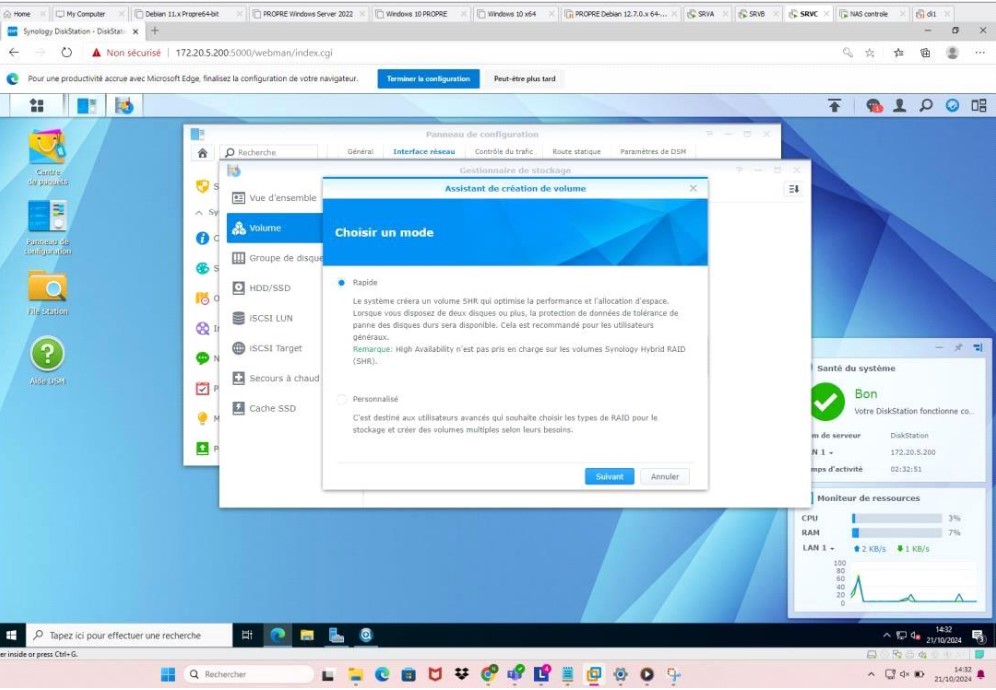Image resolution: width=996 pixels, height=690 pixels.
Task: Select Cache SSD in sidebar
Action: (274, 409)
